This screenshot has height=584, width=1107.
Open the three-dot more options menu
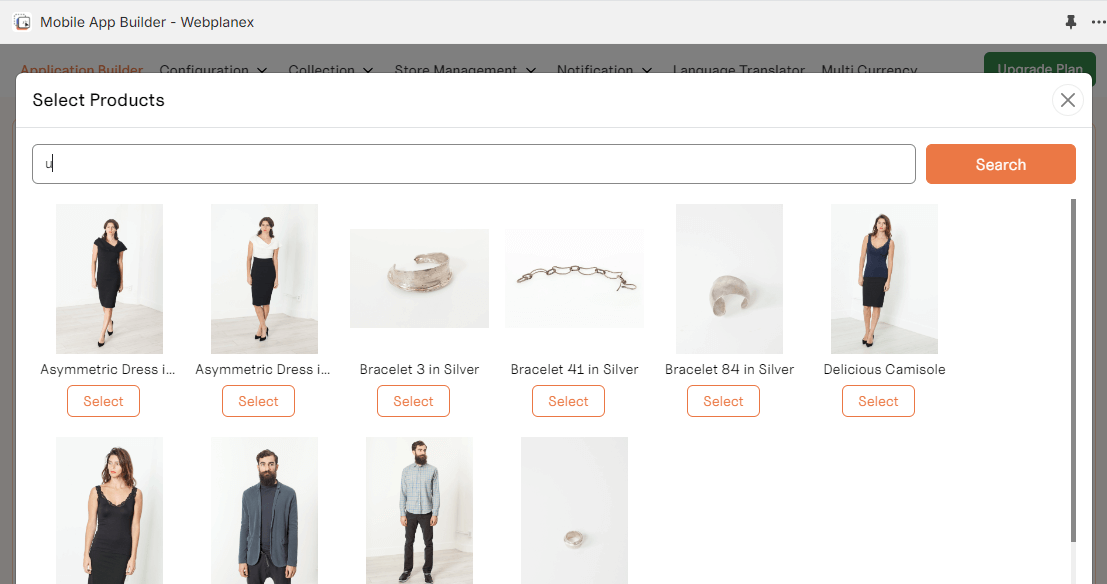pyautogui.click(x=1098, y=22)
